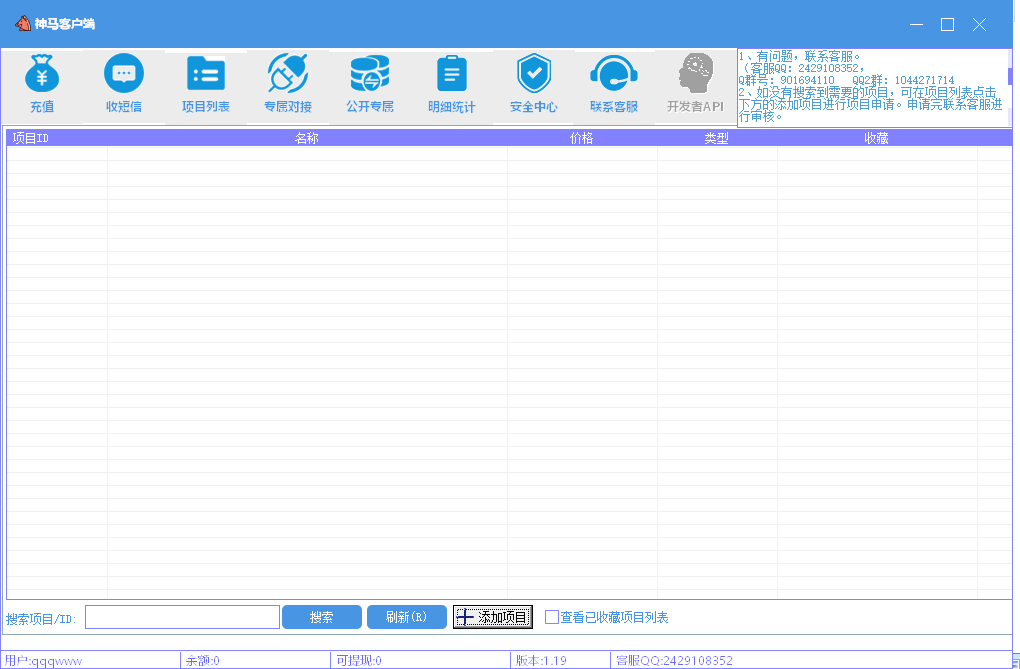Click the 联系客服 headset icon

tap(614, 75)
